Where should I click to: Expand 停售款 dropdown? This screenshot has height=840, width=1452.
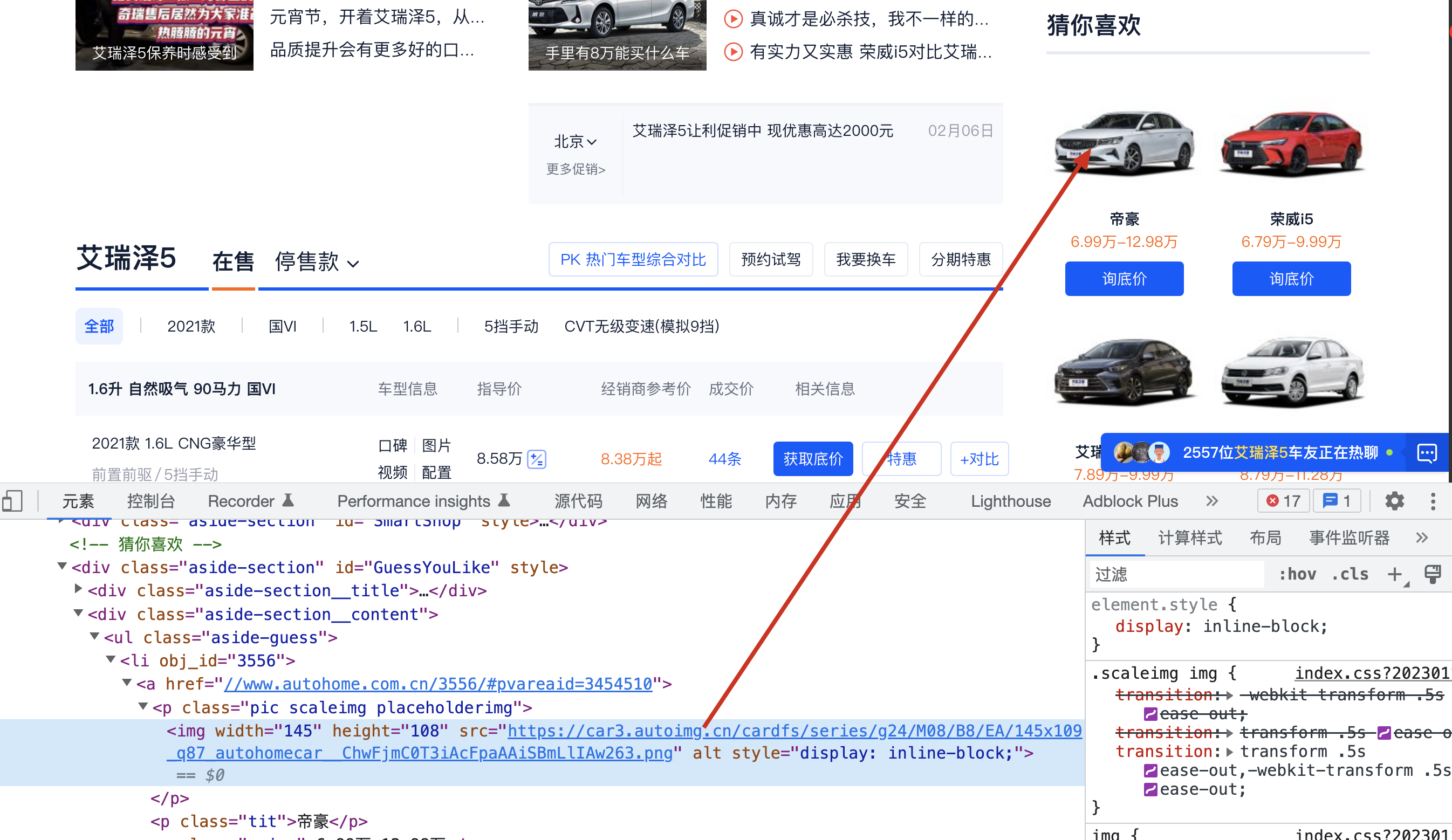coord(316,262)
